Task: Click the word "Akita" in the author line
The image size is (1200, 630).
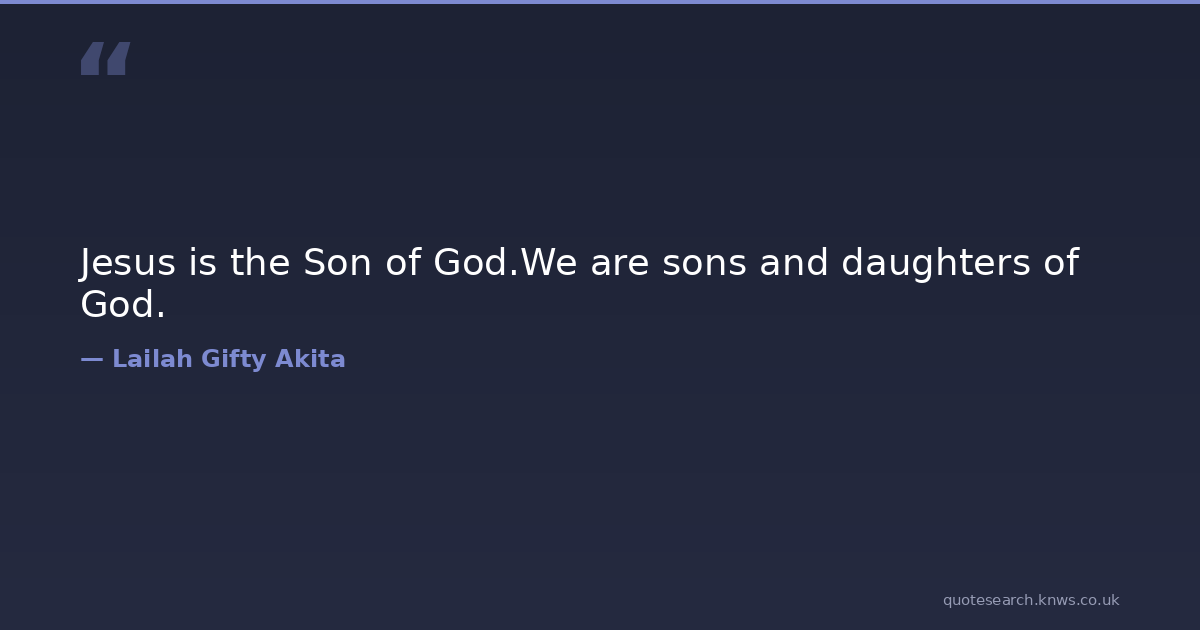Action: point(310,359)
